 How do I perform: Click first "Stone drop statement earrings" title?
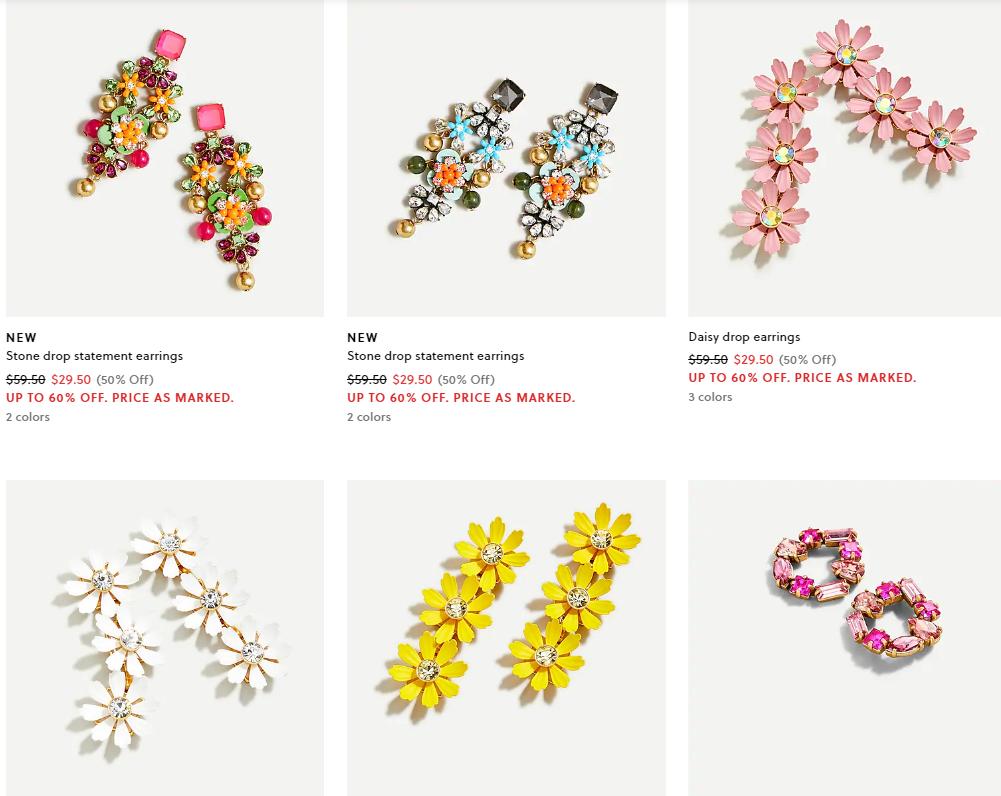click(x=94, y=356)
